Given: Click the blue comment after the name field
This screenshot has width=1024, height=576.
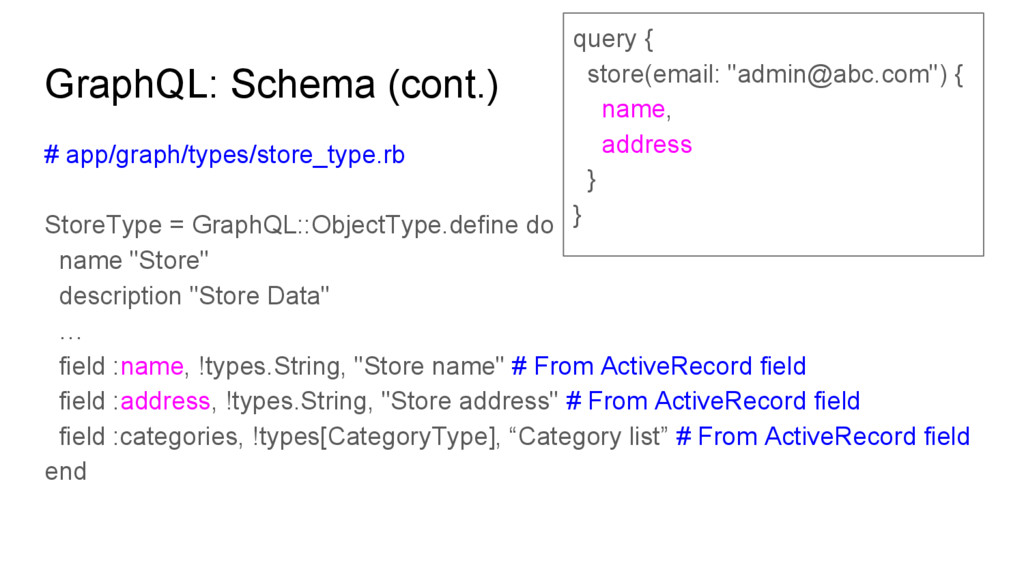Looking at the screenshot, I should [659, 366].
